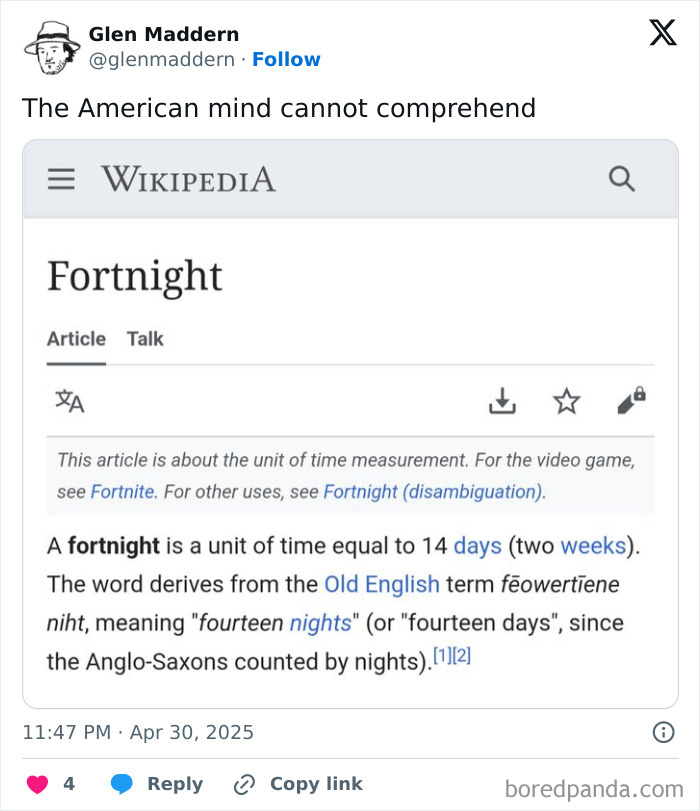Download the Fortnight article

[502, 401]
